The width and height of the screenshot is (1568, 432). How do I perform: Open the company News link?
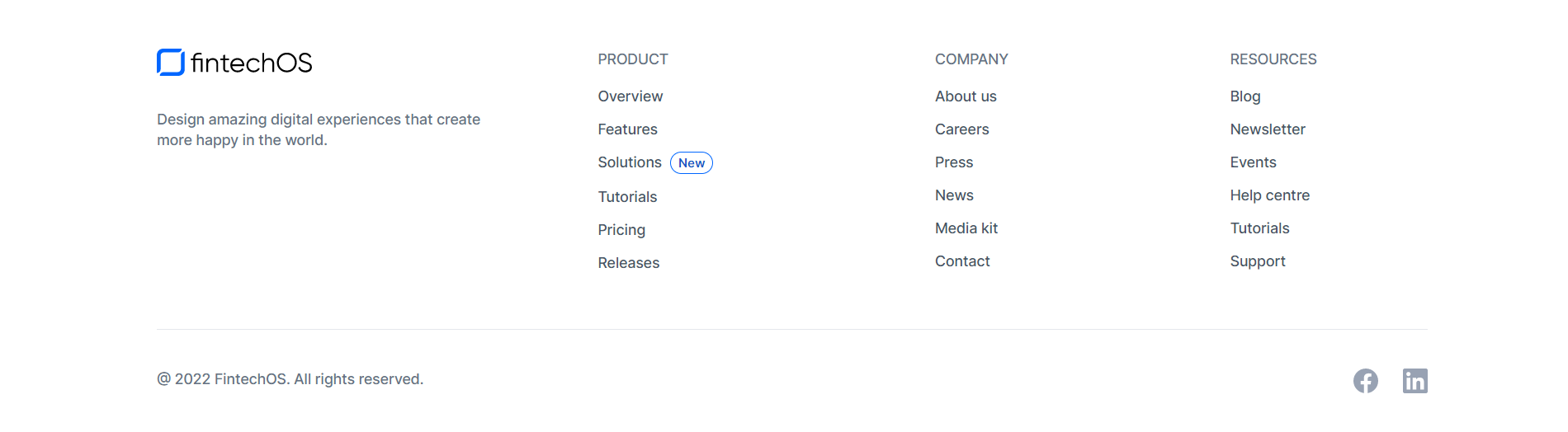(954, 195)
